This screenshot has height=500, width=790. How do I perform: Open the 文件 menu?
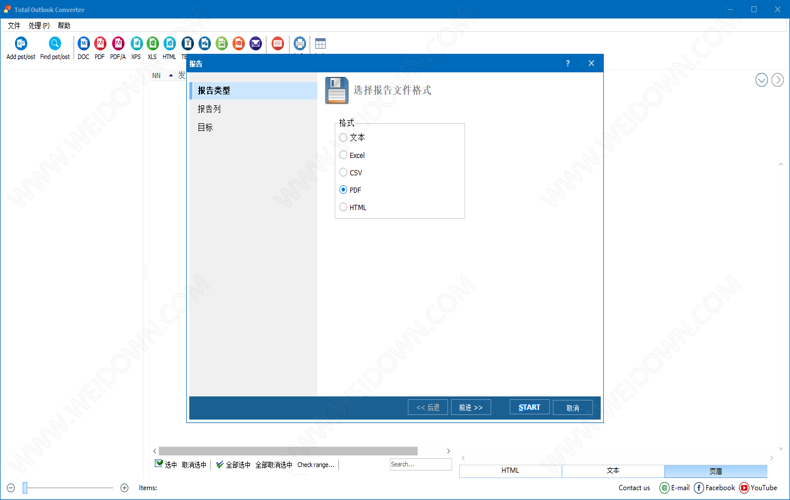click(14, 26)
